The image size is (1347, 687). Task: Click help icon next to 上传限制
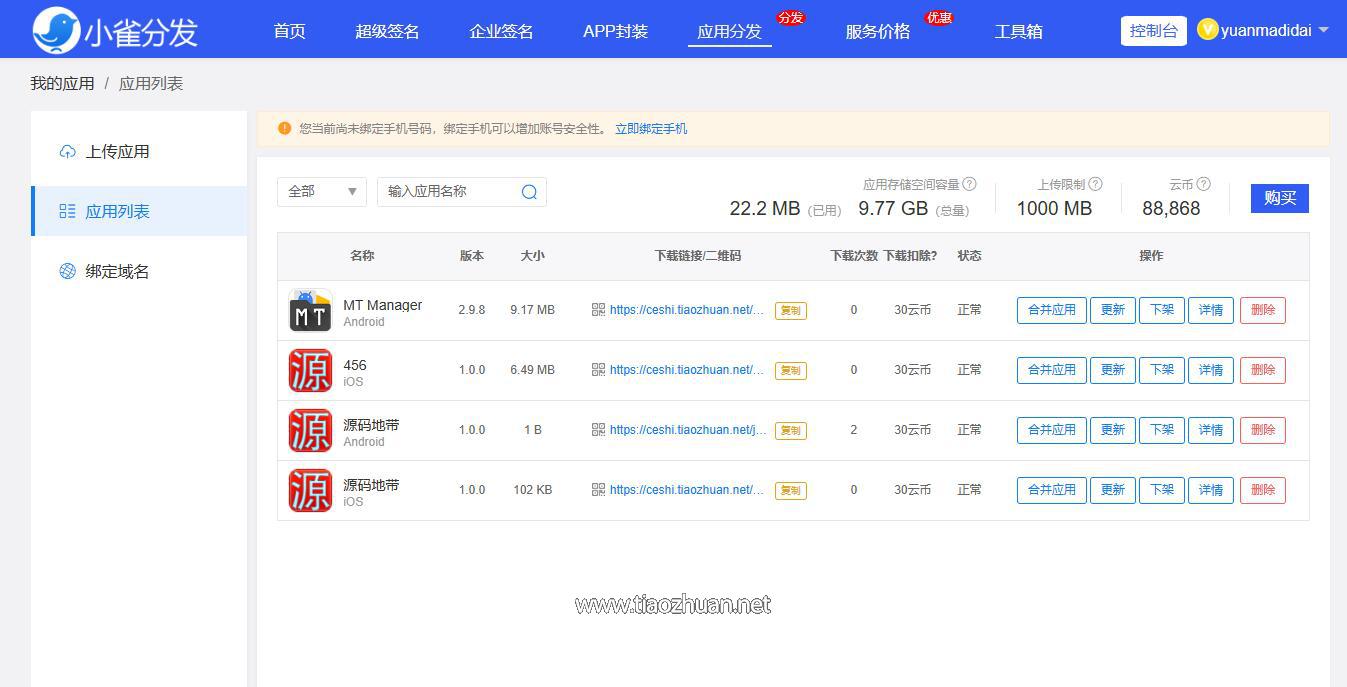(x=1095, y=184)
